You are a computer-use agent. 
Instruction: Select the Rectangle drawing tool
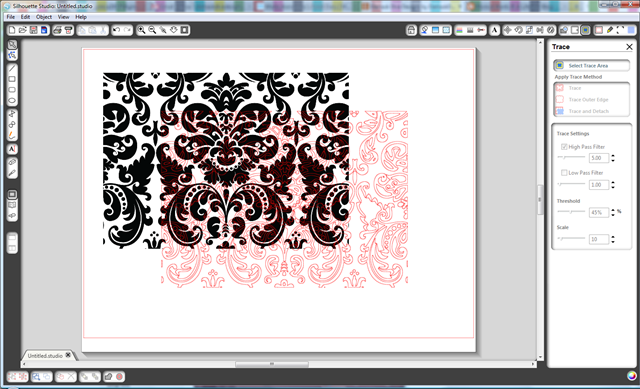click(12, 79)
